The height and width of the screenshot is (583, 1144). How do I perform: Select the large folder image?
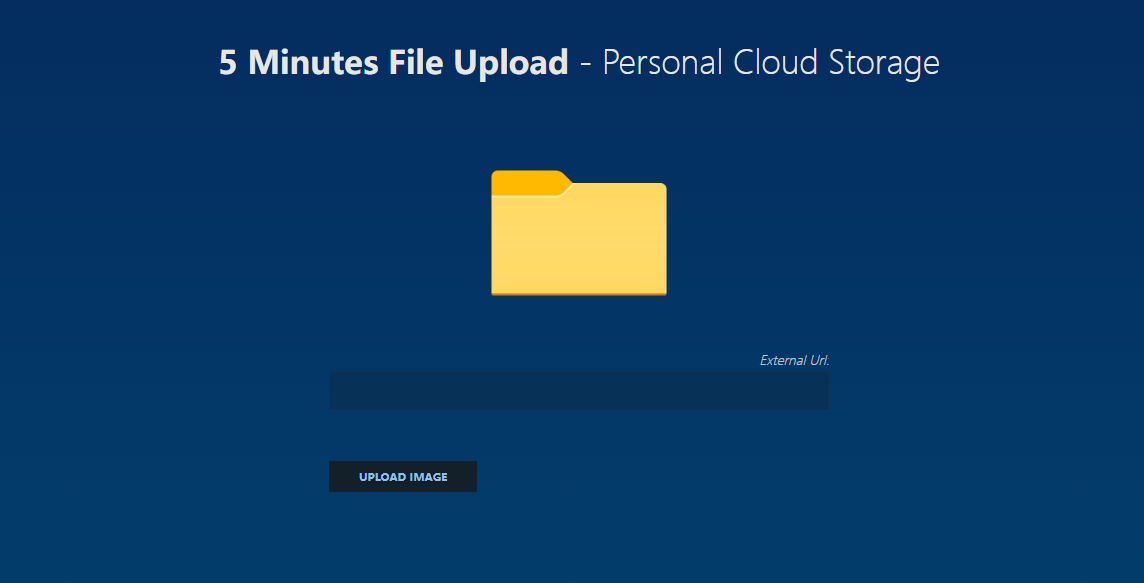[578, 233]
